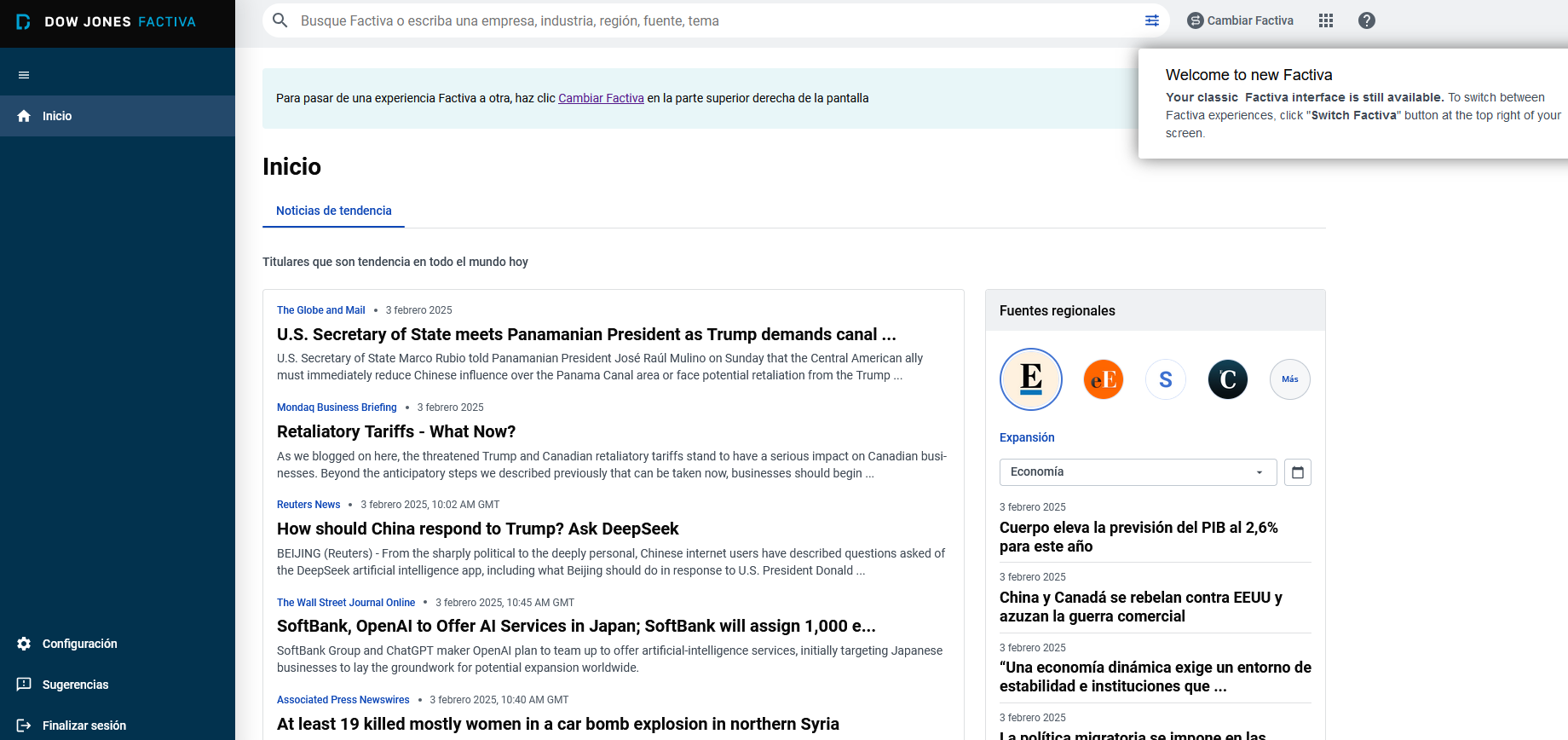The image size is (1568, 740).
Task: Click the Factiva search input field
Action: coord(716,20)
